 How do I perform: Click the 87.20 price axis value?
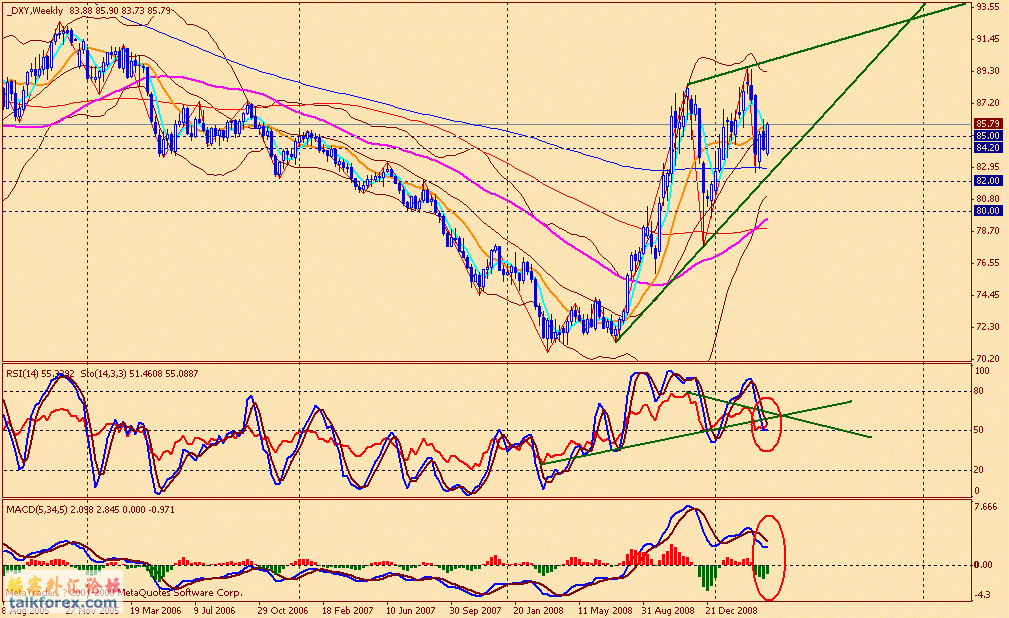988,103
